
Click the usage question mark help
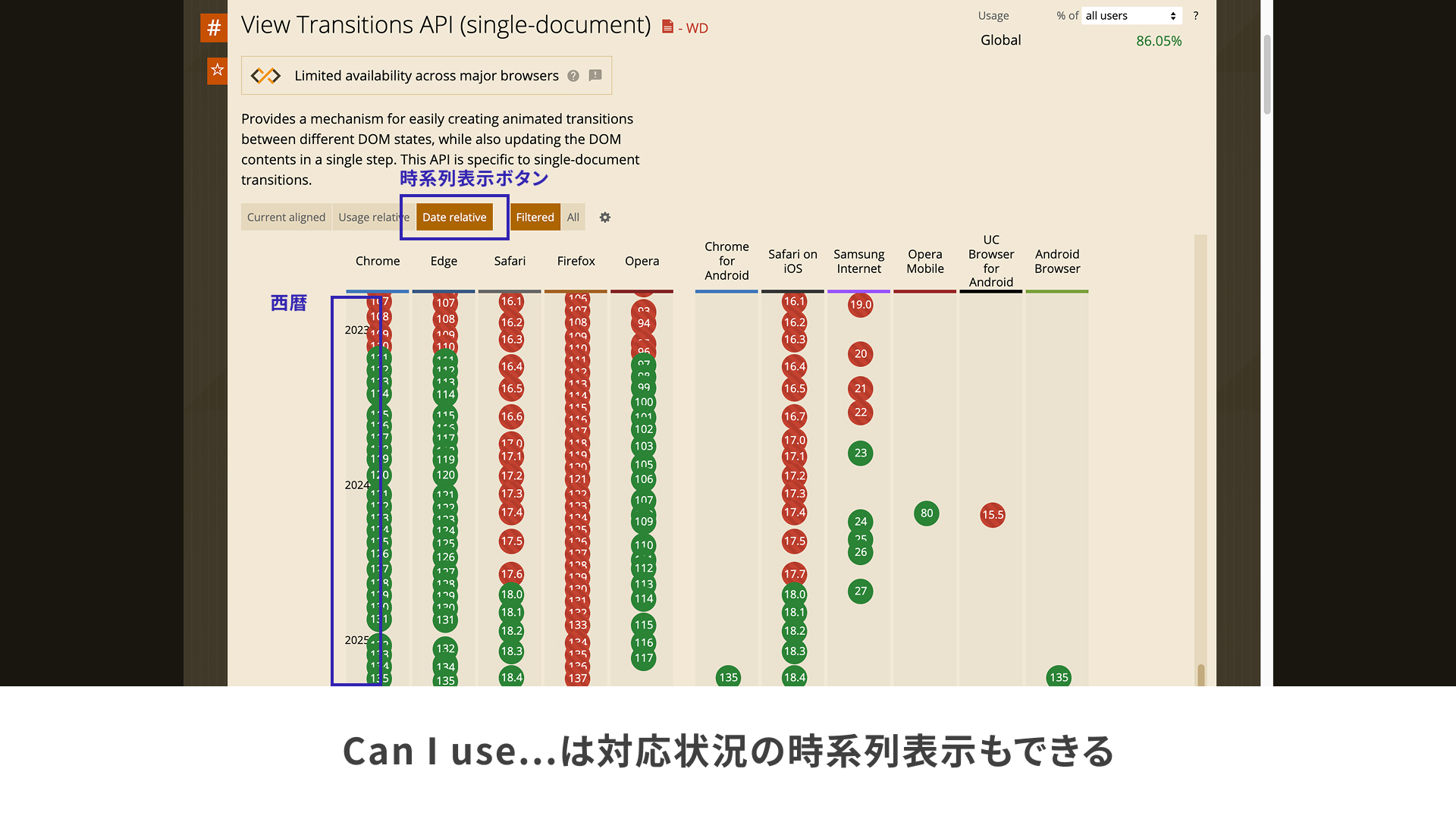[x=1196, y=16]
